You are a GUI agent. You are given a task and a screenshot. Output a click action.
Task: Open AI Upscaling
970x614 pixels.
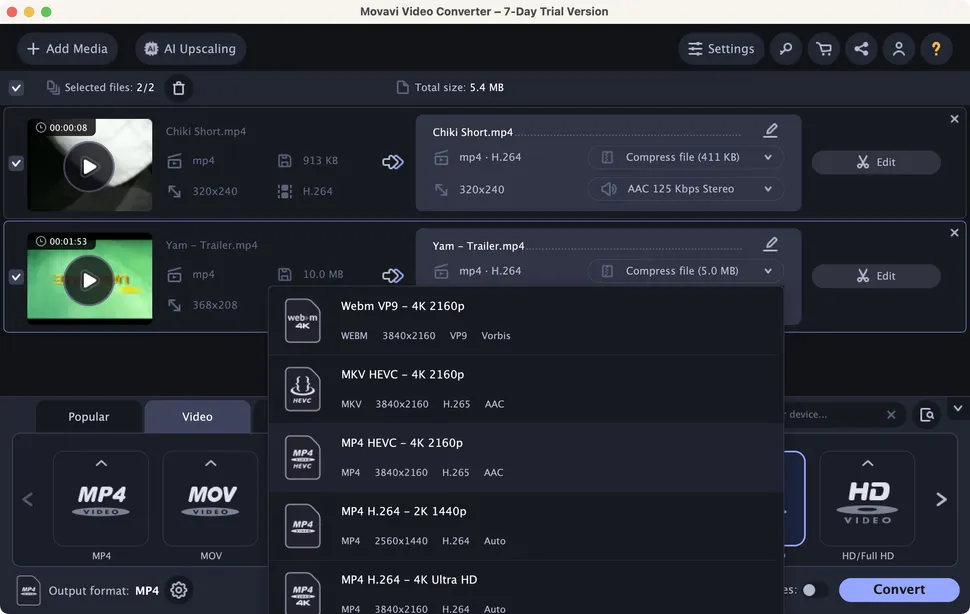[x=190, y=48]
